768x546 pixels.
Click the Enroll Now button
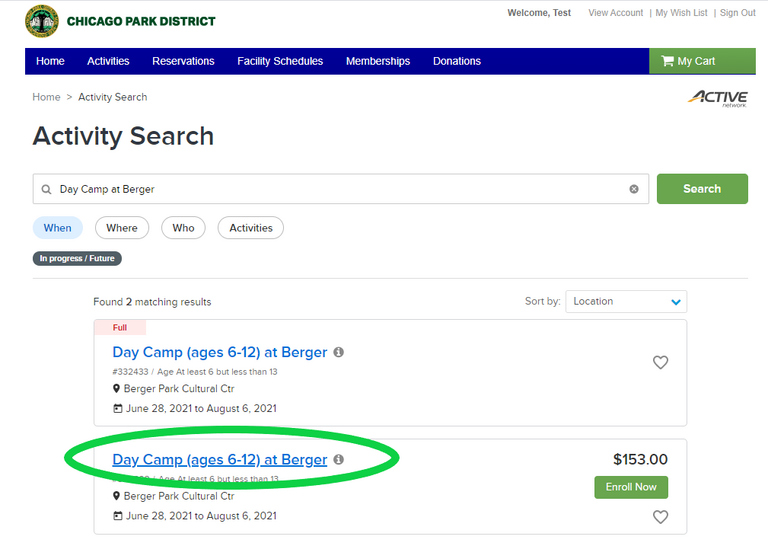tap(631, 487)
